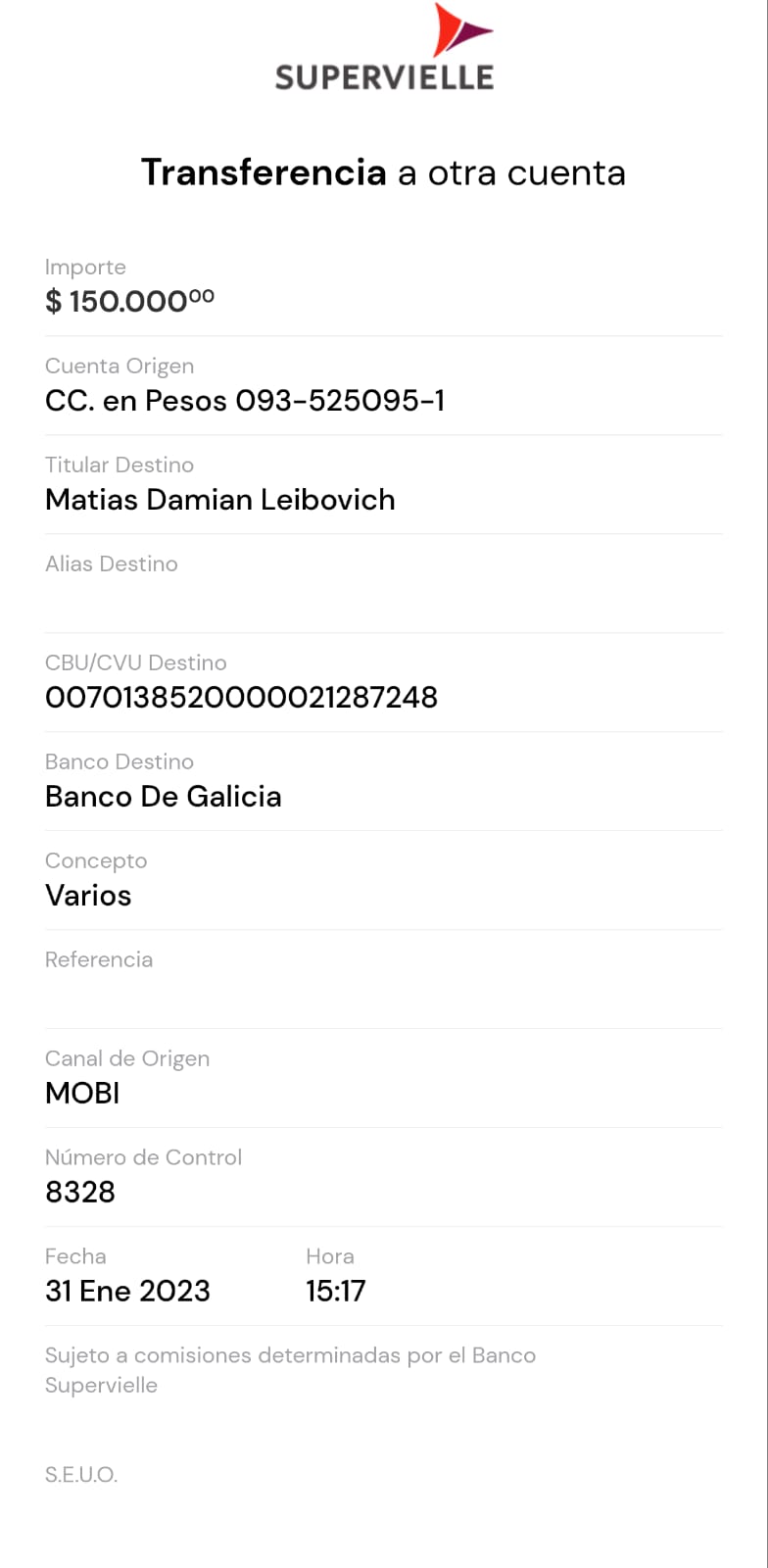Click the Alias Destino label
Screen dimensions: 768x1568
(x=112, y=563)
